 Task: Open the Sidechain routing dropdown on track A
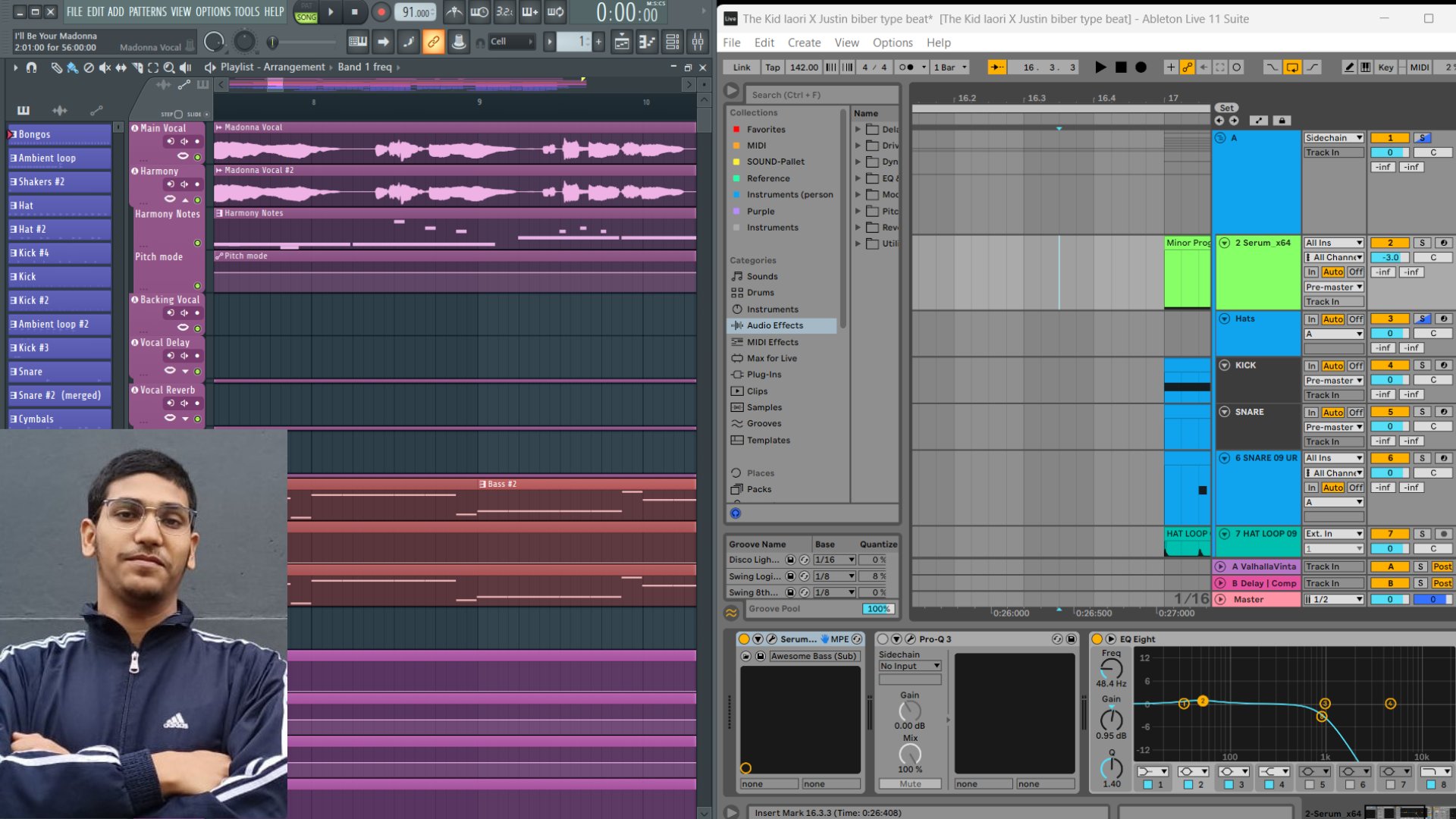pyautogui.click(x=1334, y=138)
